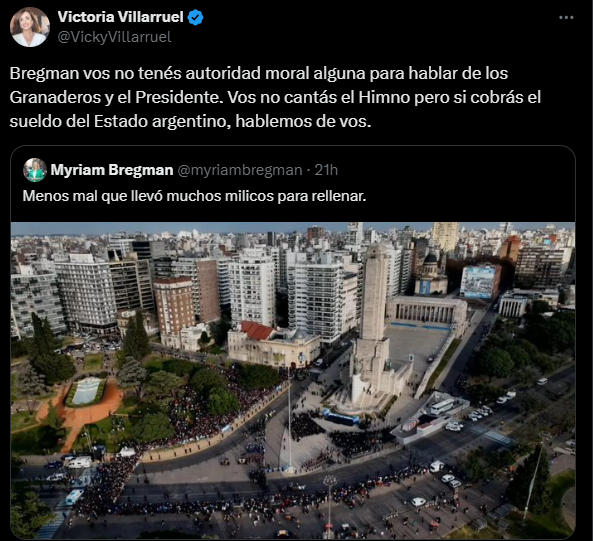Click the Myriam Bregman name in quoted tweet

coord(112,170)
